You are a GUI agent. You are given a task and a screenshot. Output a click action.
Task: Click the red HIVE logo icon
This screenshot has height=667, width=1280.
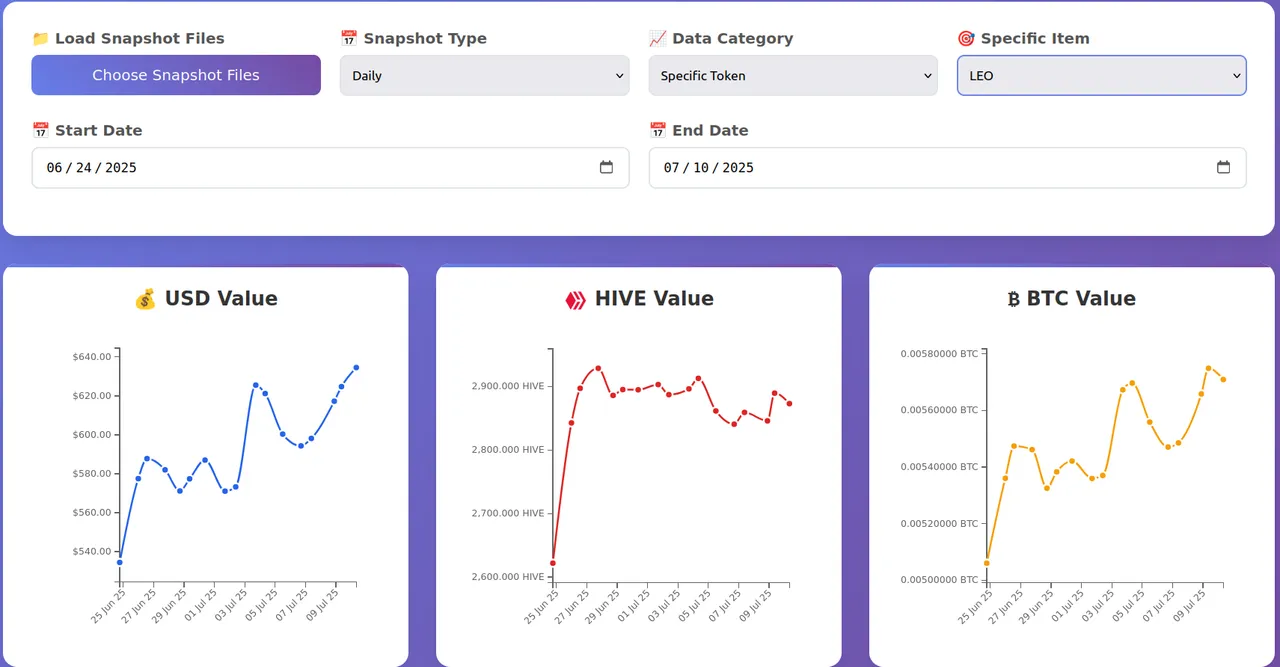(575, 299)
